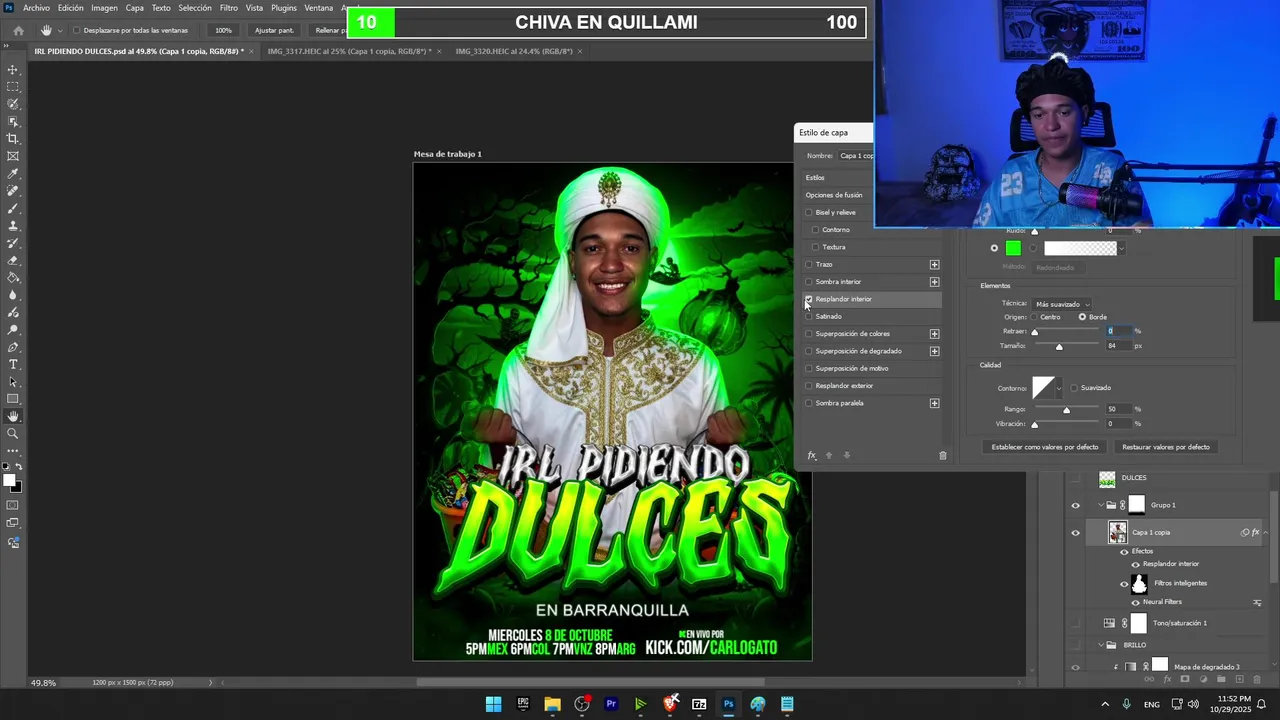
Task: Open the Hand tool preset dropdown
Action: click(59, 30)
